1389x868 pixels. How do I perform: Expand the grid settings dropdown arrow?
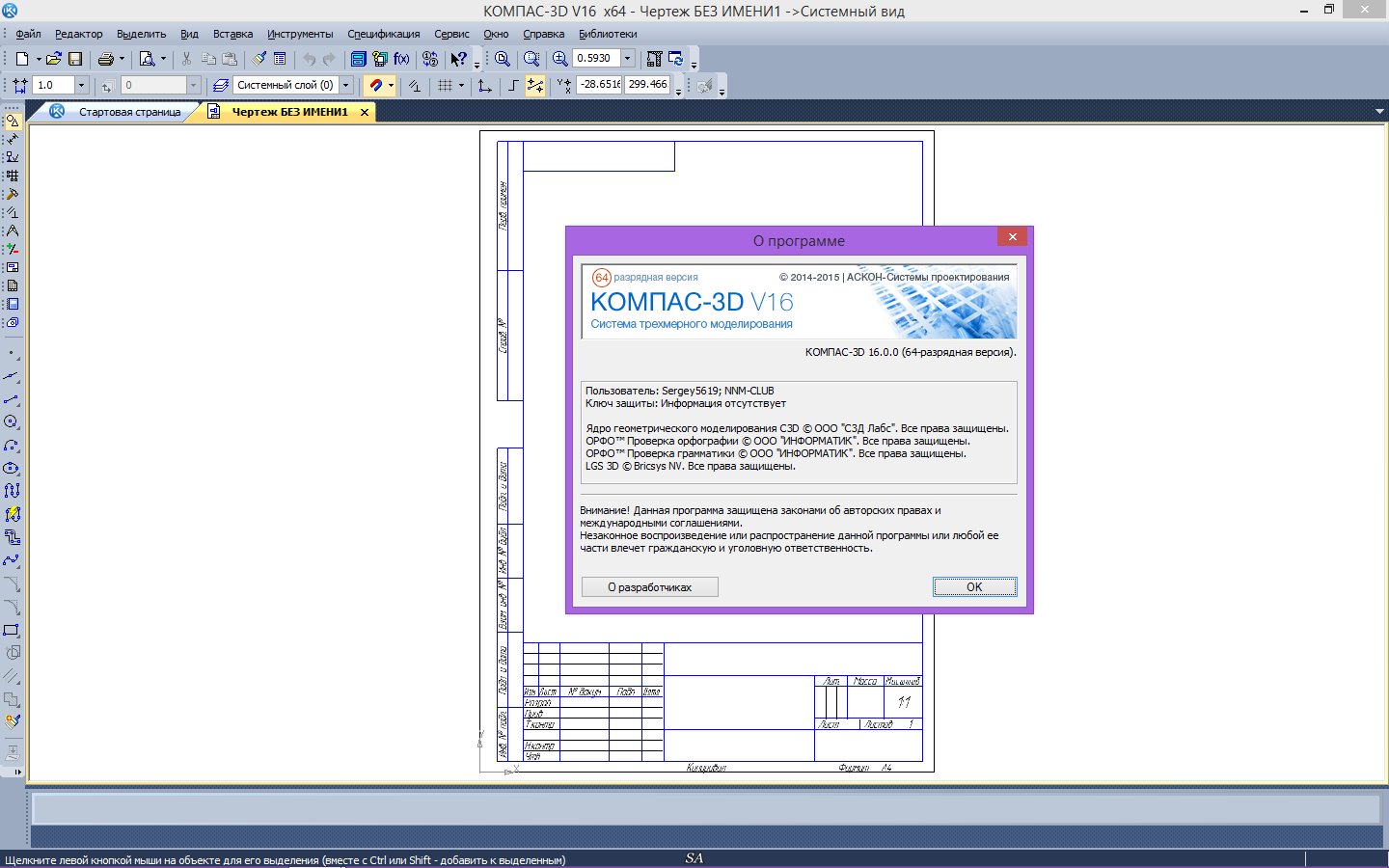tap(461, 85)
